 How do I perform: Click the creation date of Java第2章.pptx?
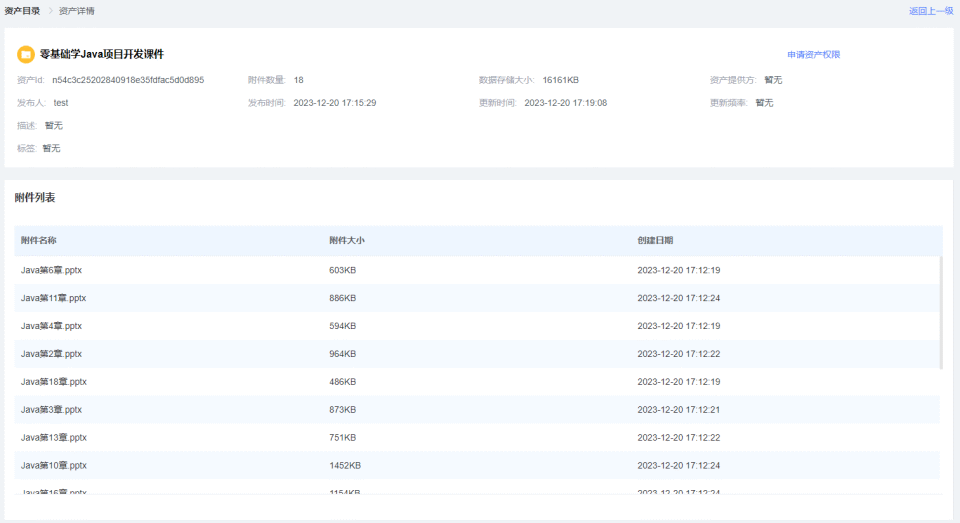pos(678,354)
